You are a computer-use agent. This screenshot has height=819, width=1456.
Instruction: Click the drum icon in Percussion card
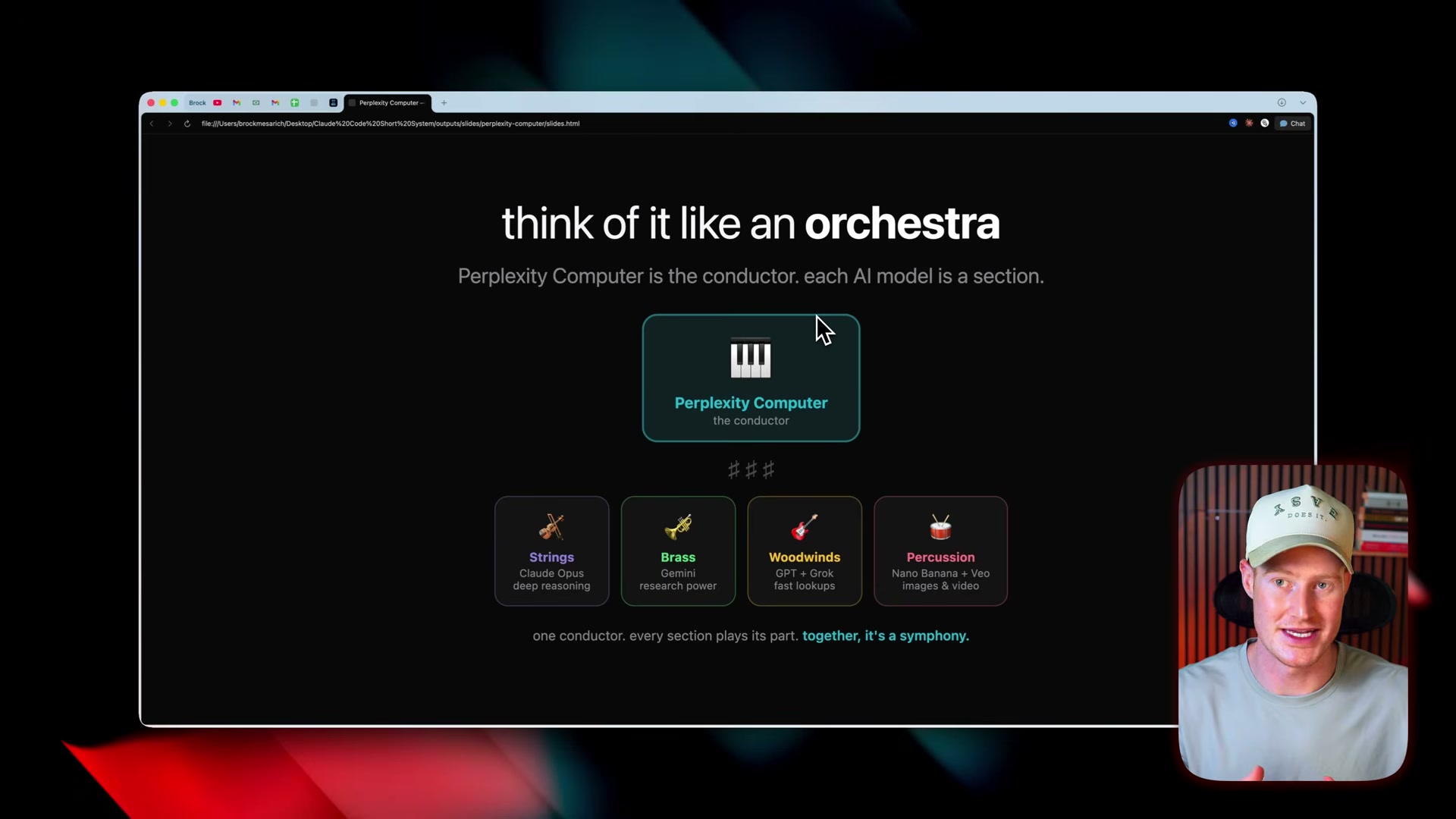tap(940, 527)
